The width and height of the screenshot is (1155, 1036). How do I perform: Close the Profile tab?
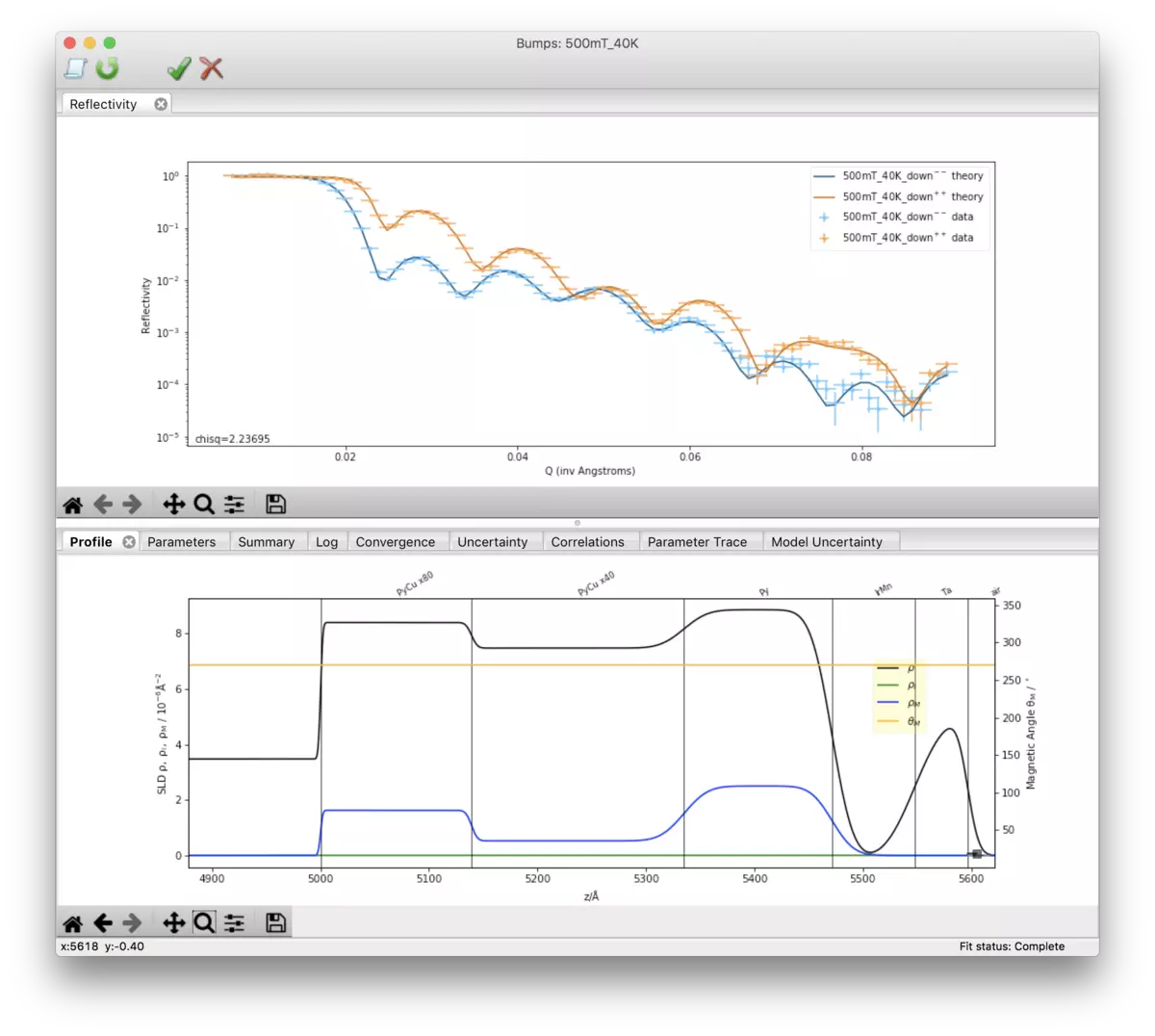click(x=129, y=542)
